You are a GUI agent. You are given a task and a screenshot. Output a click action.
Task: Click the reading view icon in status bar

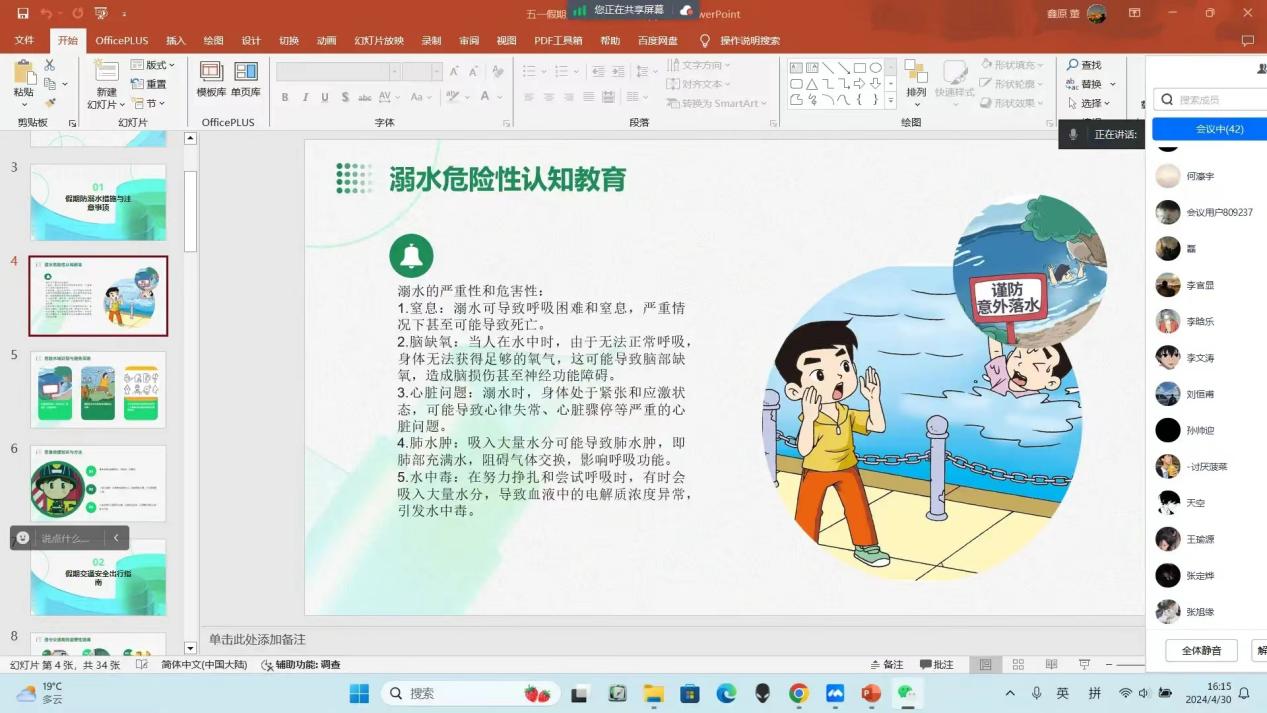click(1051, 665)
